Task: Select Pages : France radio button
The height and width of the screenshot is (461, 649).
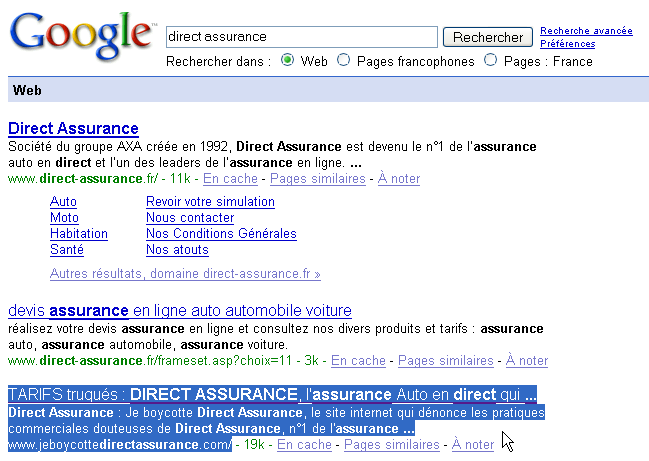Action: [490, 60]
